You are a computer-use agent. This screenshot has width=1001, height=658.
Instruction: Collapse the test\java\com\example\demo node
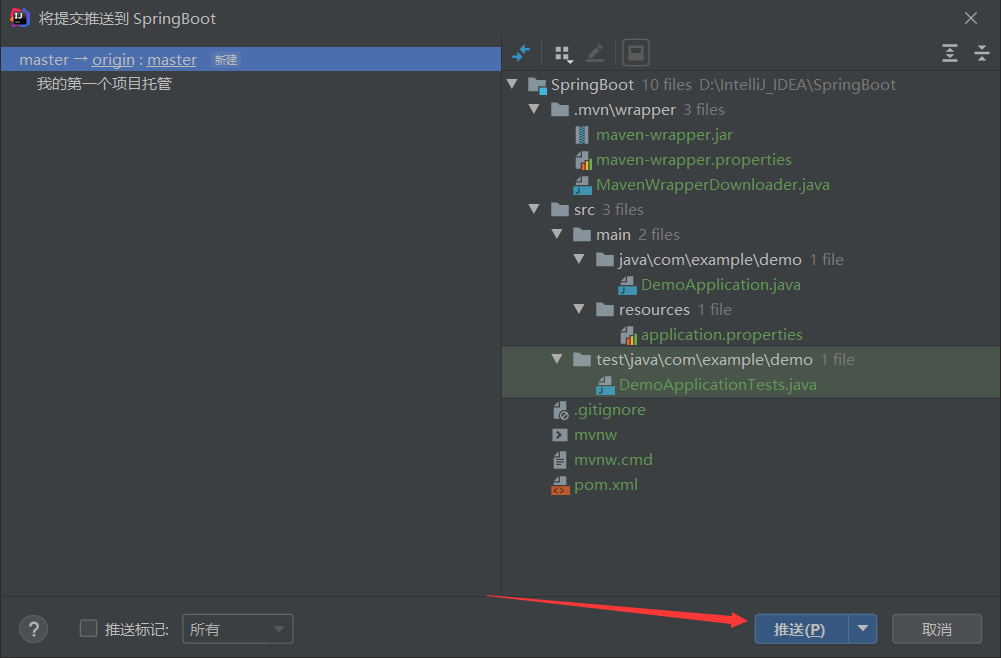tap(557, 359)
